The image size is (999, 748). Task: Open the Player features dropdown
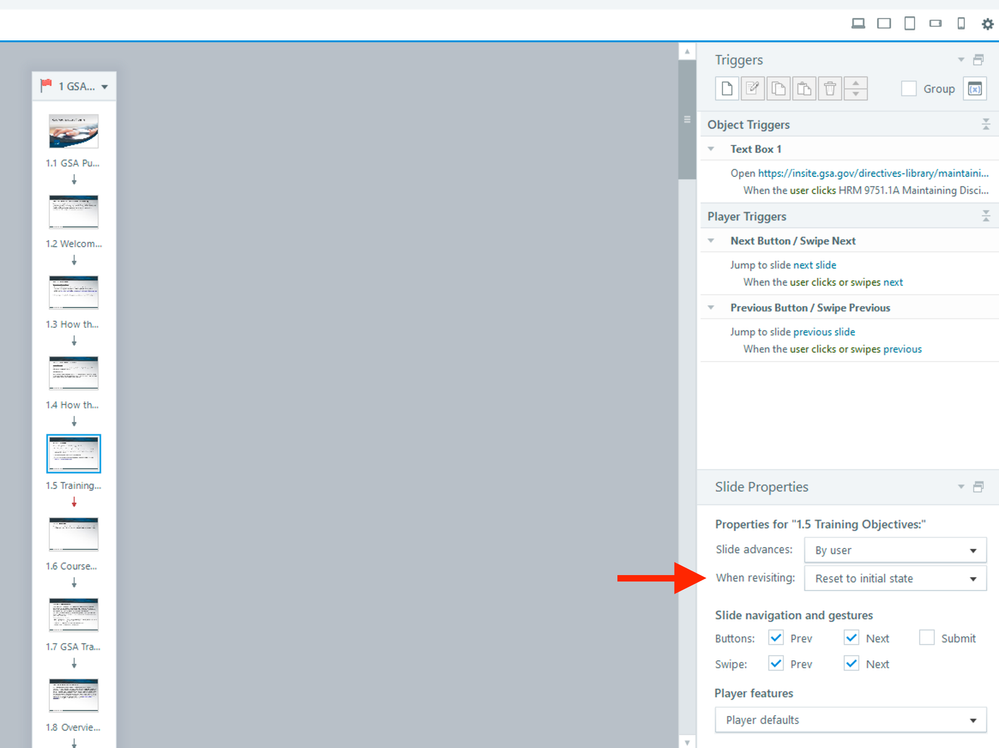pyautogui.click(x=851, y=720)
